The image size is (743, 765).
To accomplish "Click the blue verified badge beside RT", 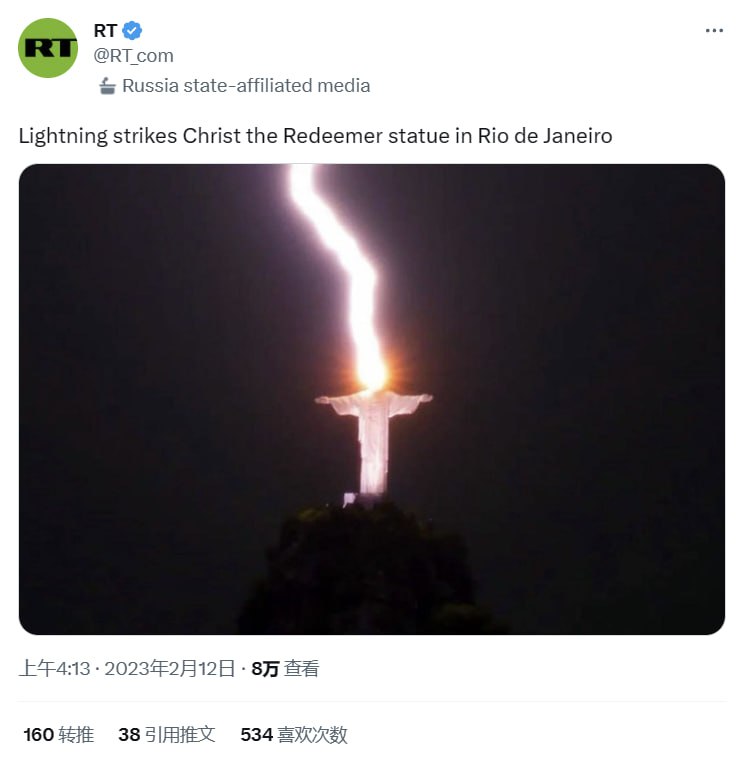I will (132, 31).
